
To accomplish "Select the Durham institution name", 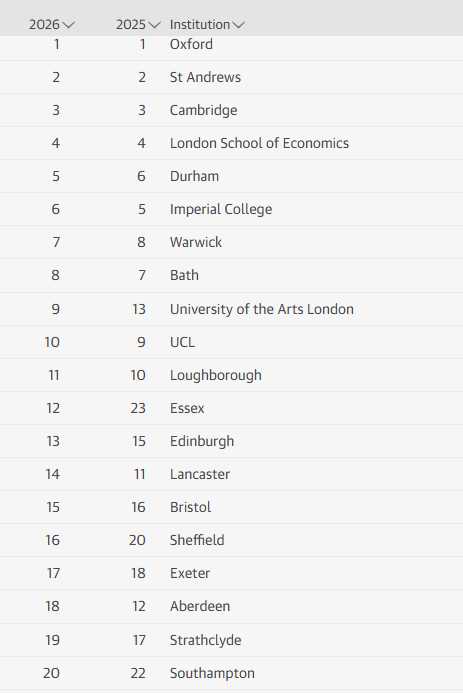I will click(x=194, y=176).
